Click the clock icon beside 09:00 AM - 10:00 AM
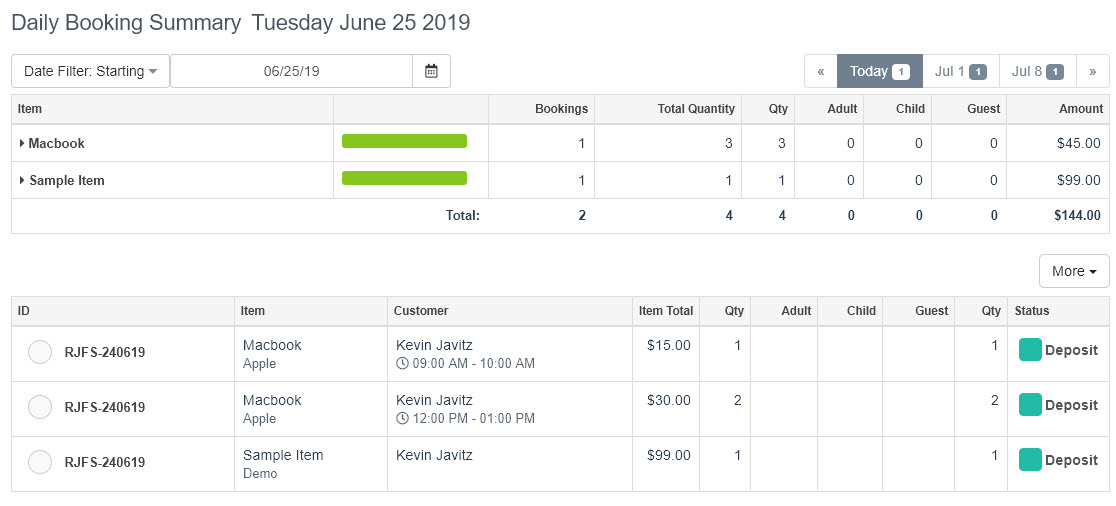Screen dimensions: 1116x506 [401, 364]
